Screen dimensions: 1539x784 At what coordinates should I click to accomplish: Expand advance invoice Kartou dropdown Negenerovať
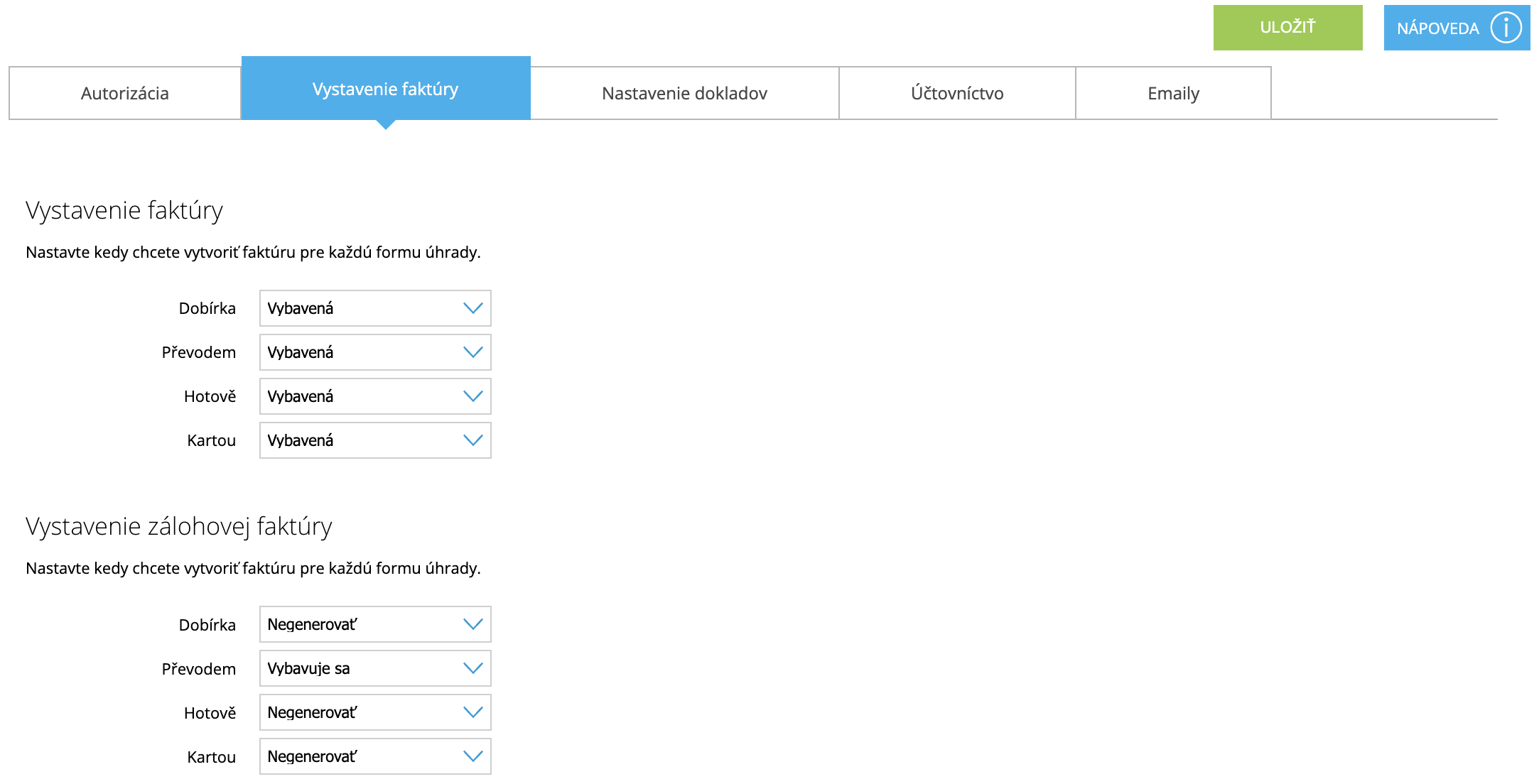point(375,756)
